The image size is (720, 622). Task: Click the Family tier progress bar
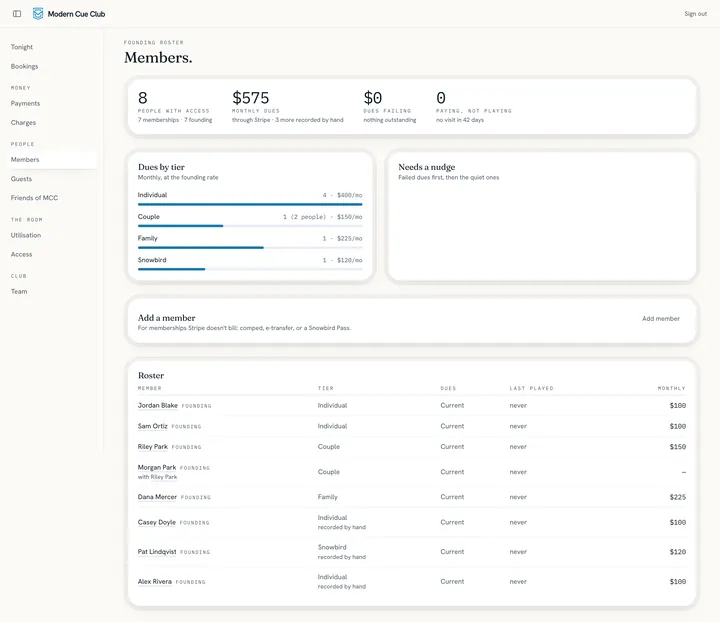pyautogui.click(x=250, y=247)
